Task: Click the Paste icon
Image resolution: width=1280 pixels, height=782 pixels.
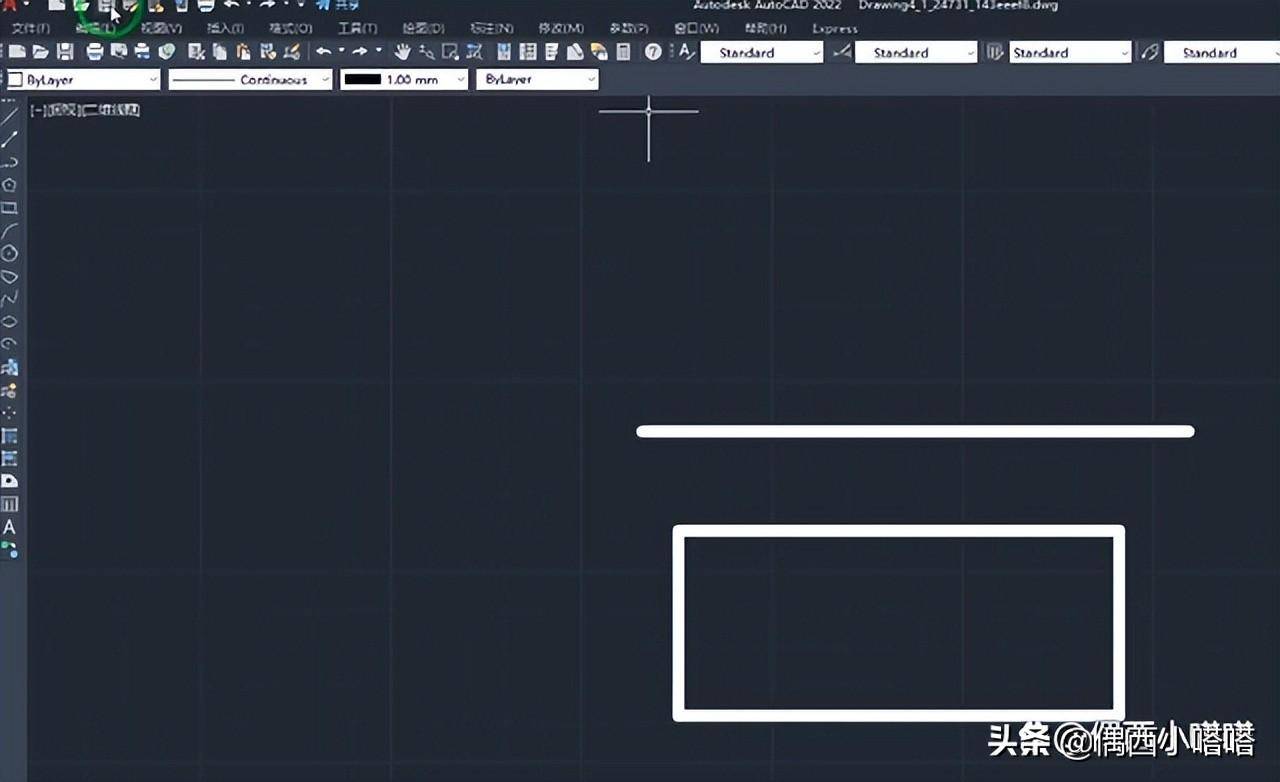Action: pyautogui.click(x=243, y=52)
